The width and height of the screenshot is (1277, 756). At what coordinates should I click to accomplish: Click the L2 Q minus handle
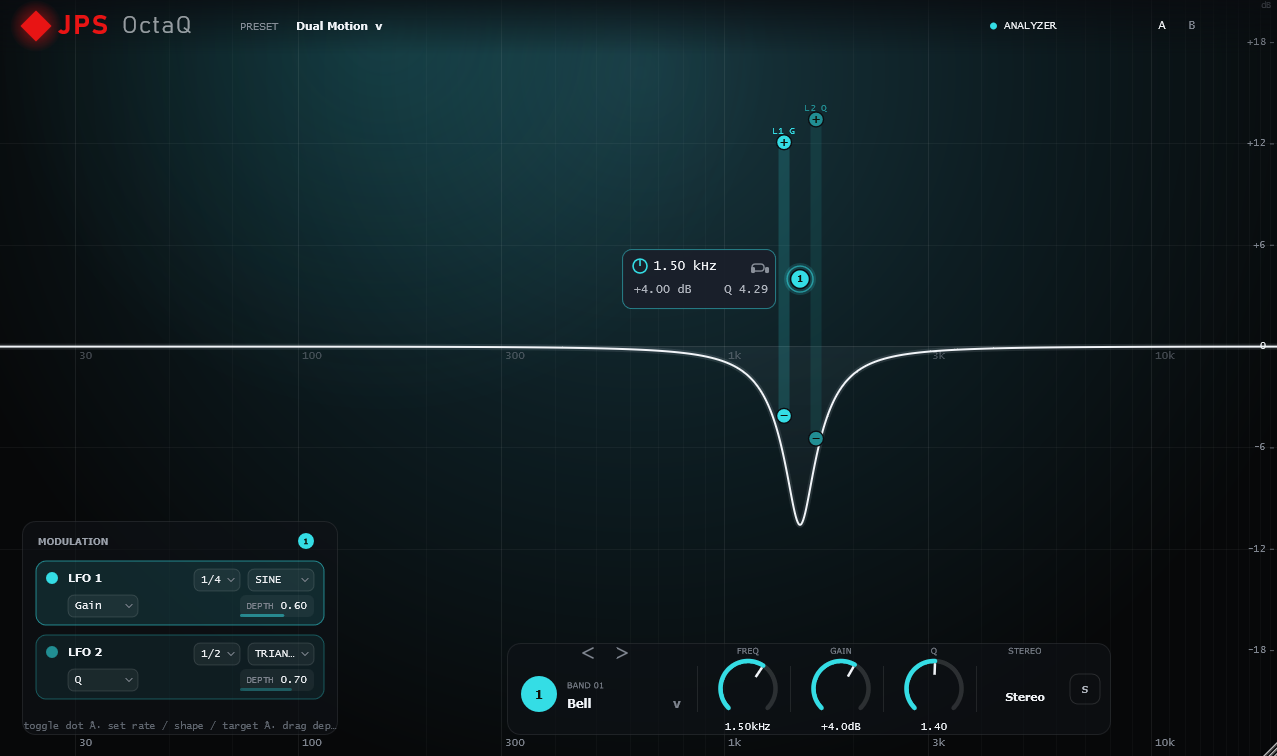click(816, 438)
